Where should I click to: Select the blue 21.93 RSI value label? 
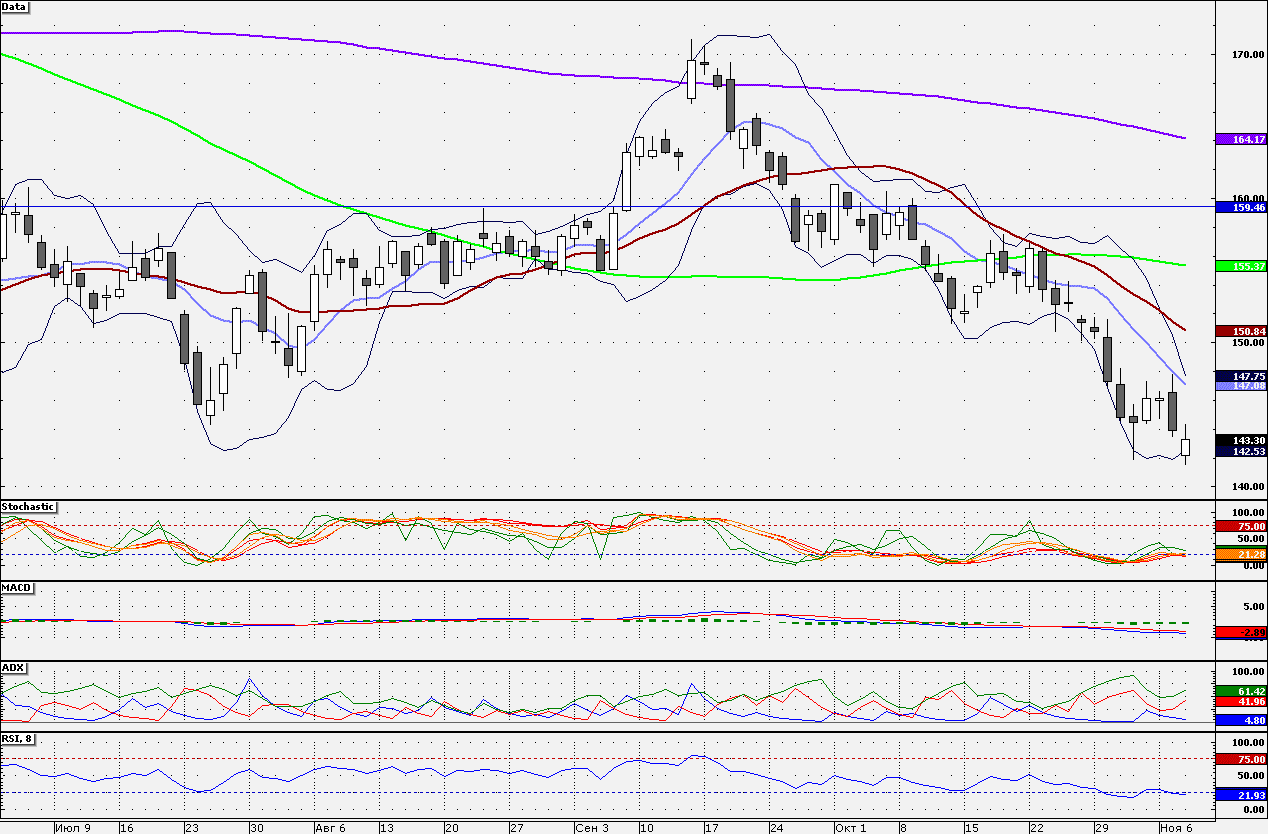pos(1241,794)
